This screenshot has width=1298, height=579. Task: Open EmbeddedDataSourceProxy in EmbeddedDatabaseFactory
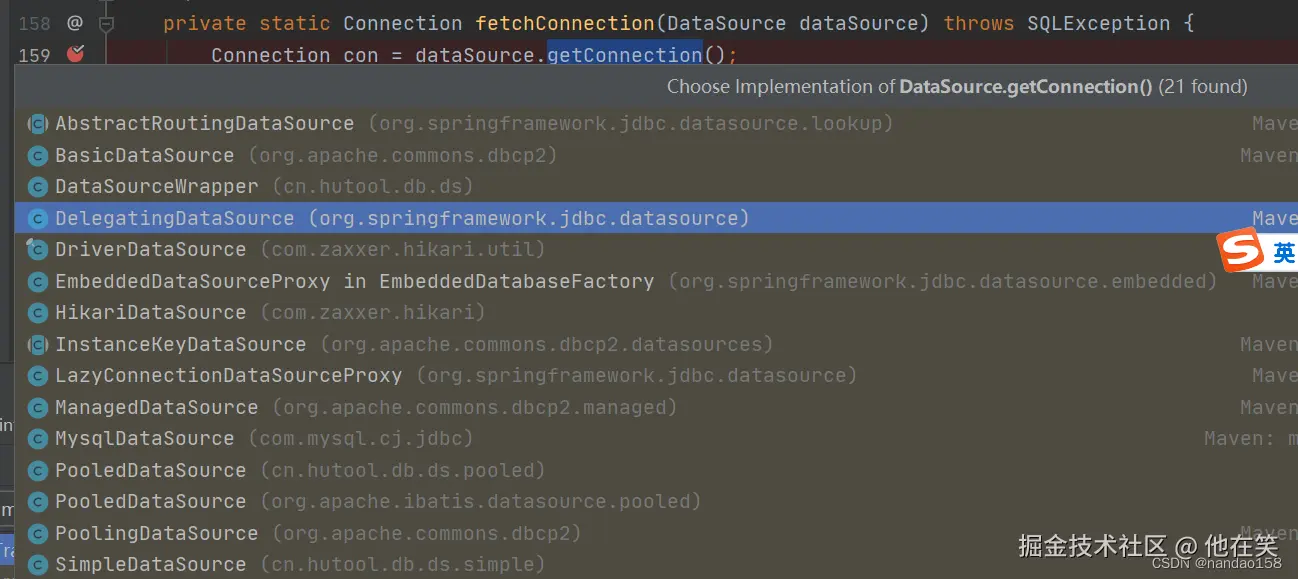point(354,281)
